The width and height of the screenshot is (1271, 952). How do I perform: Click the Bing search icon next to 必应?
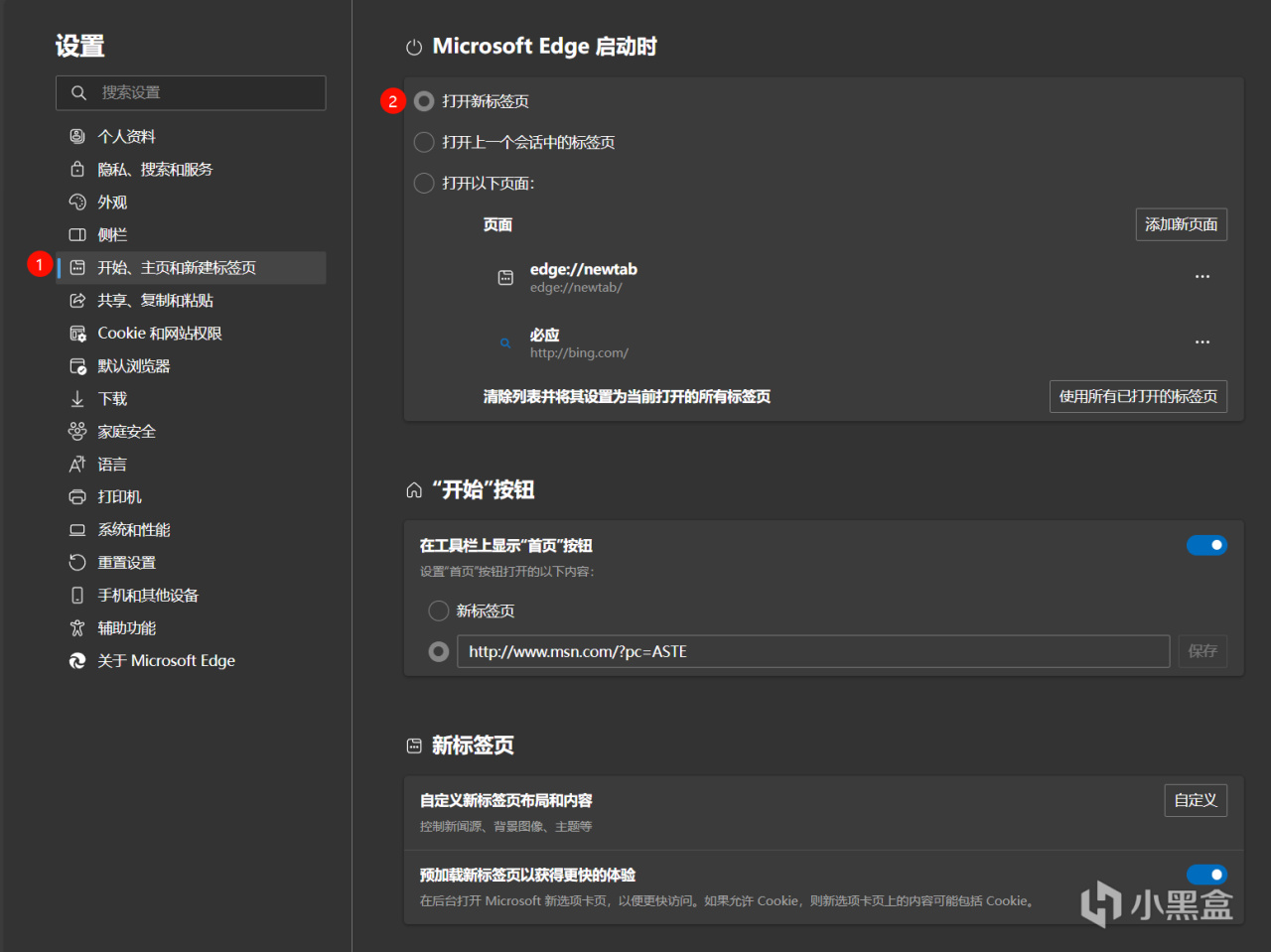(505, 343)
